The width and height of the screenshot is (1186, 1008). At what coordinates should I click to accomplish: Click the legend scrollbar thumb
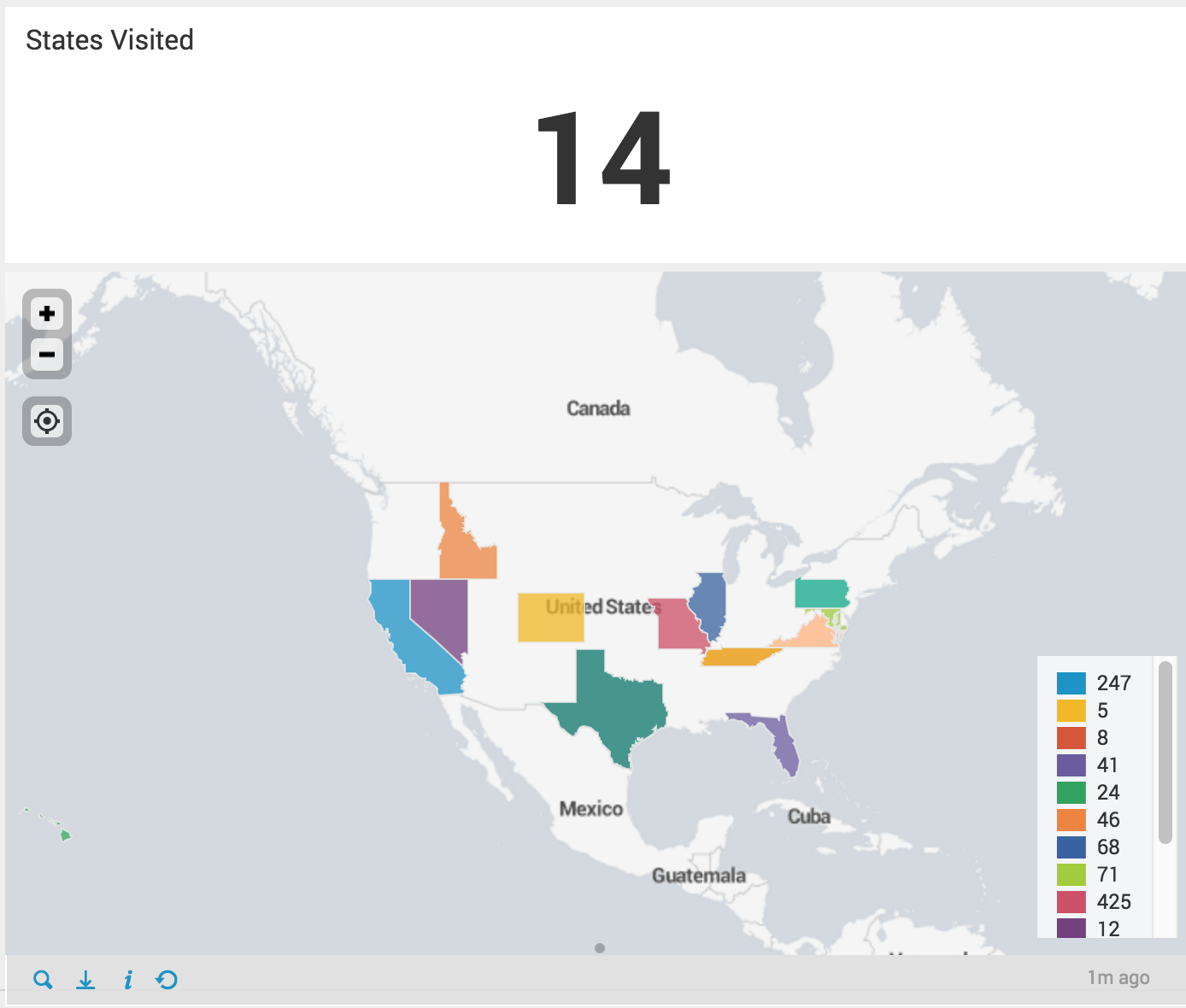coord(1165,753)
